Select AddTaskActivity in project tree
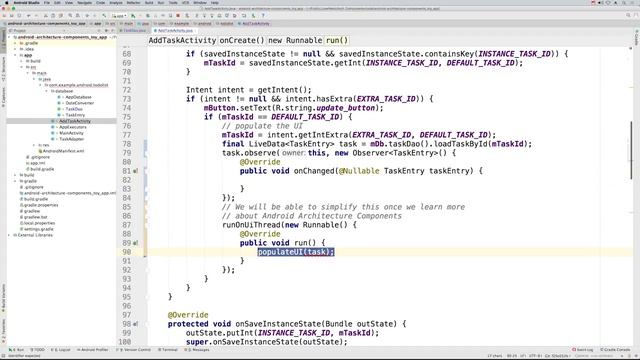Screen dimensions: 640x360 [75, 121]
